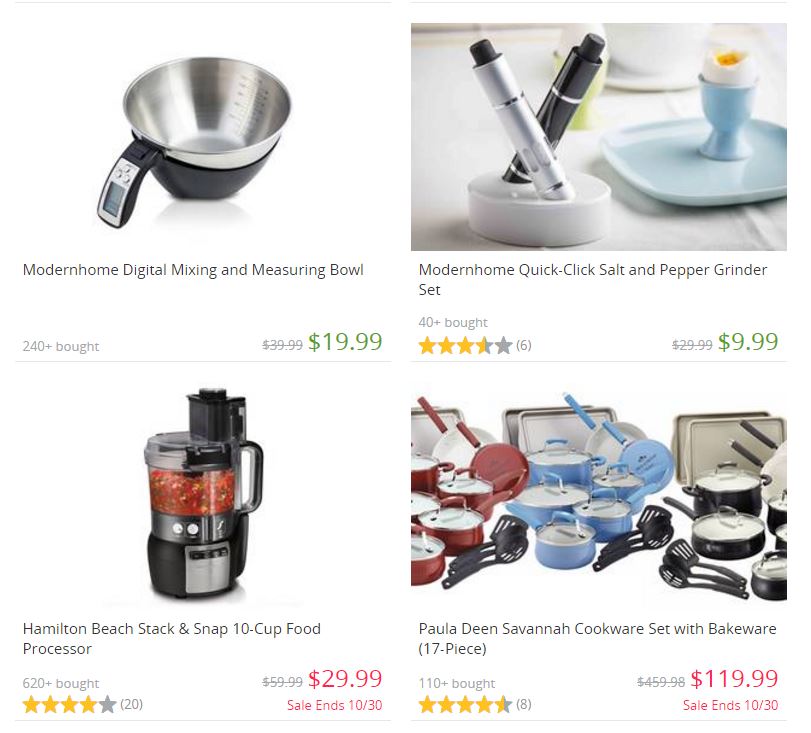Click the $19.99 price
Screen dimensions: 811x733
click(x=345, y=342)
